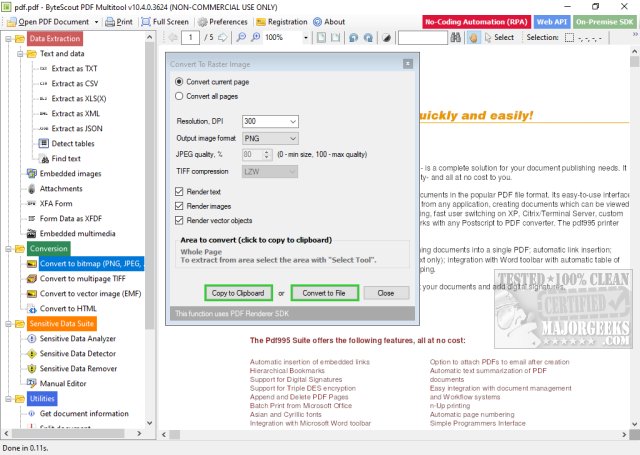
Task: Click the Embedded multimedia clapper icon
Action: (x=31, y=233)
